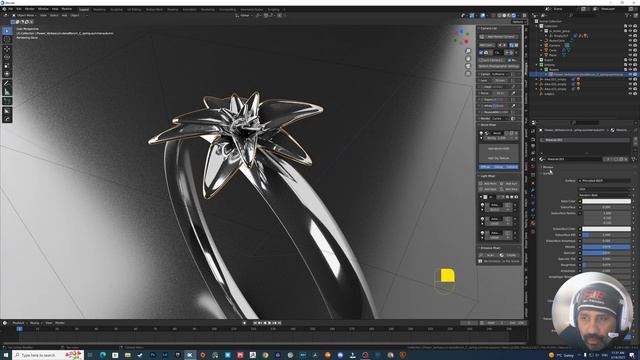The width and height of the screenshot is (640, 360).
Task: Click Add Point in Light Mixer
Action: click(489, 184)
